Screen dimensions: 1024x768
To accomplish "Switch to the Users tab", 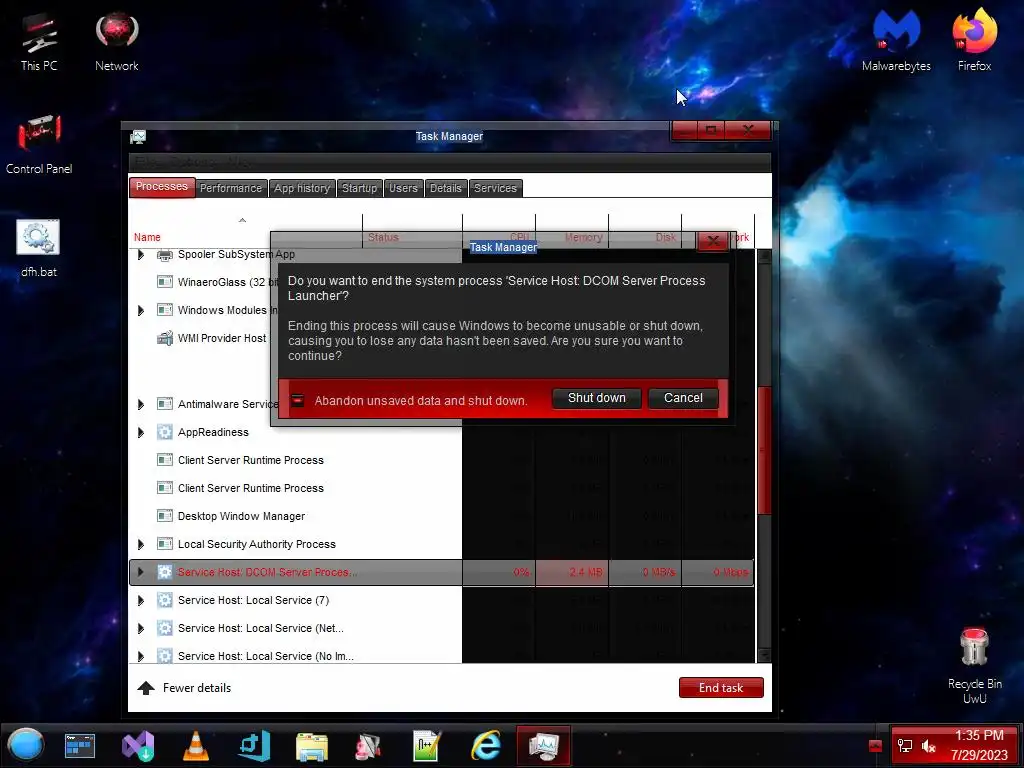I will [404, 188].
